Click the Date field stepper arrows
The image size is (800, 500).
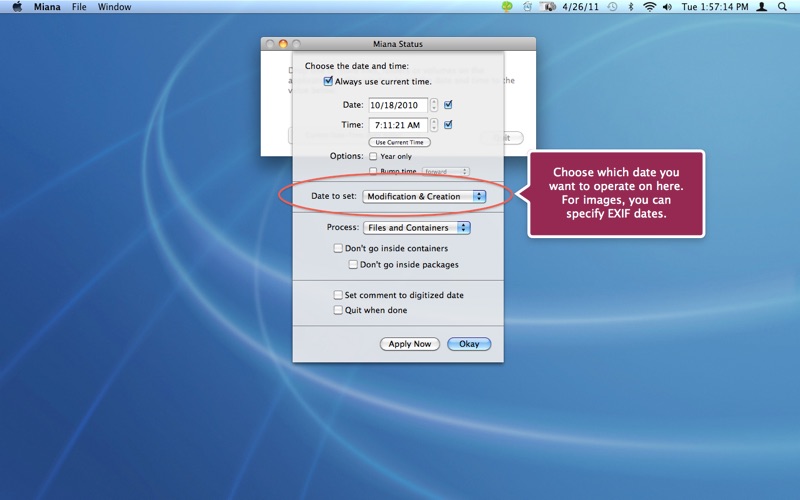434,105
